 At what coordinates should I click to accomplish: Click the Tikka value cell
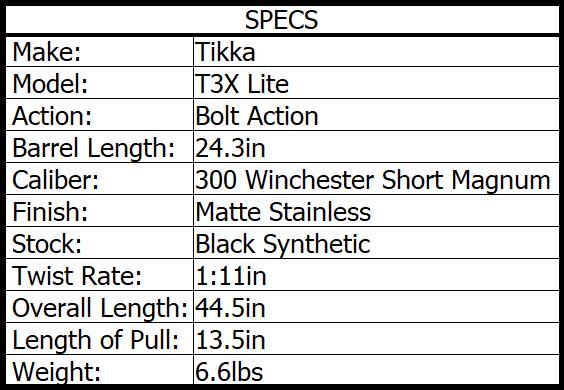tap(376, 52)
